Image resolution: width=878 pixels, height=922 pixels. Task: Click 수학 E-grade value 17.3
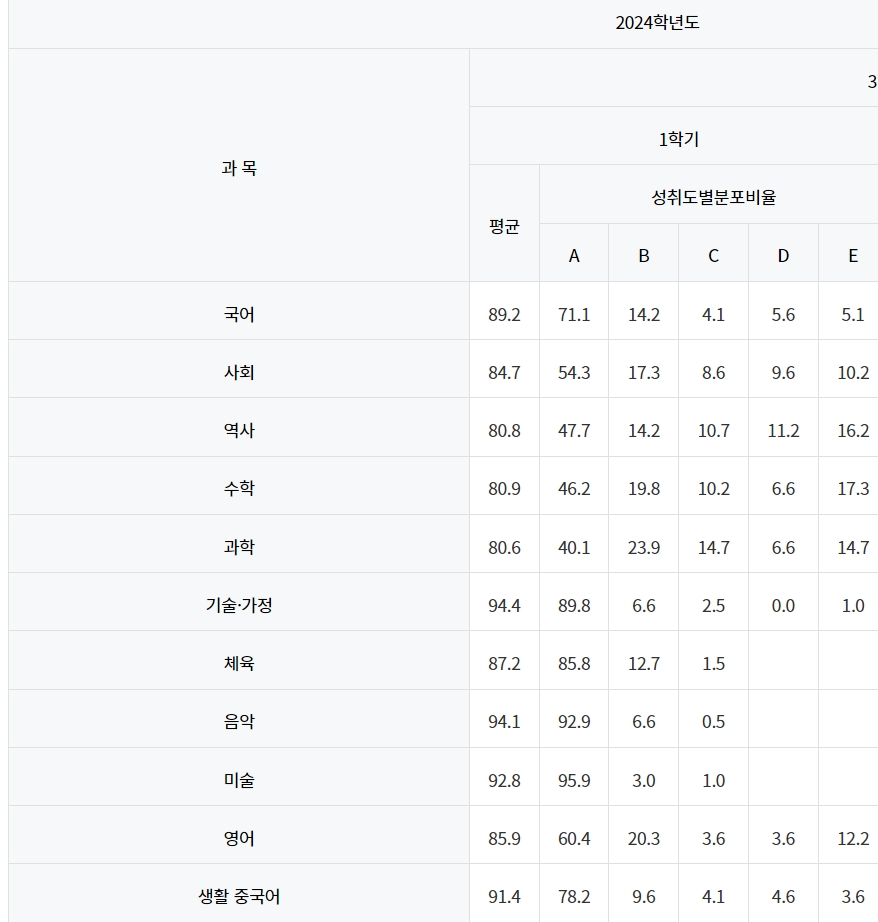click(853, 489)
